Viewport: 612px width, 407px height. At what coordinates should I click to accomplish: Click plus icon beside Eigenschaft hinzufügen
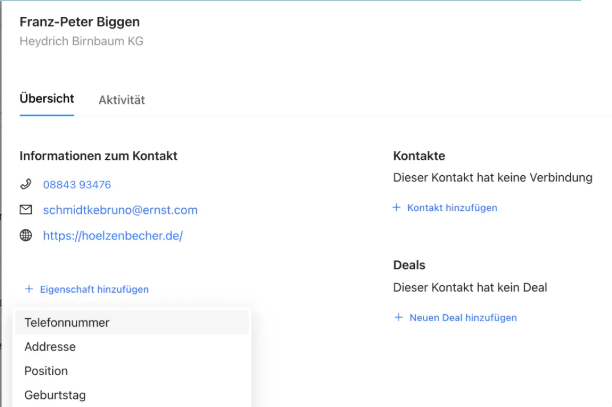[29, 289]
